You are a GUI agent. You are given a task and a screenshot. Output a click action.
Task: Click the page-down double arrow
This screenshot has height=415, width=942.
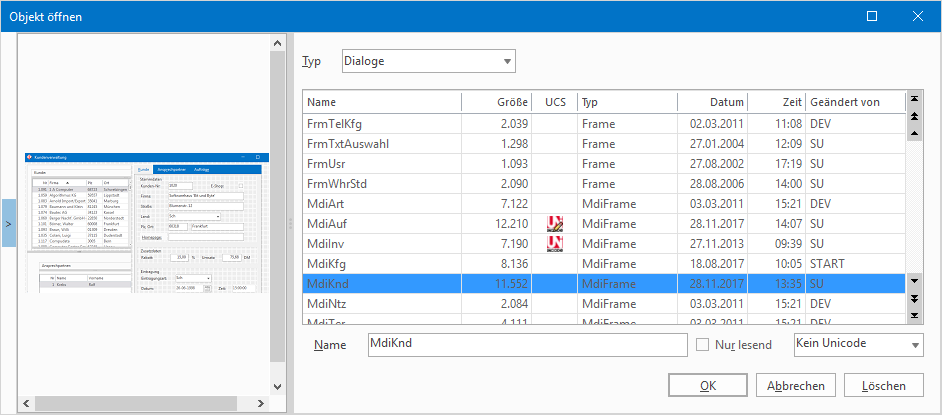click(914, 299)
